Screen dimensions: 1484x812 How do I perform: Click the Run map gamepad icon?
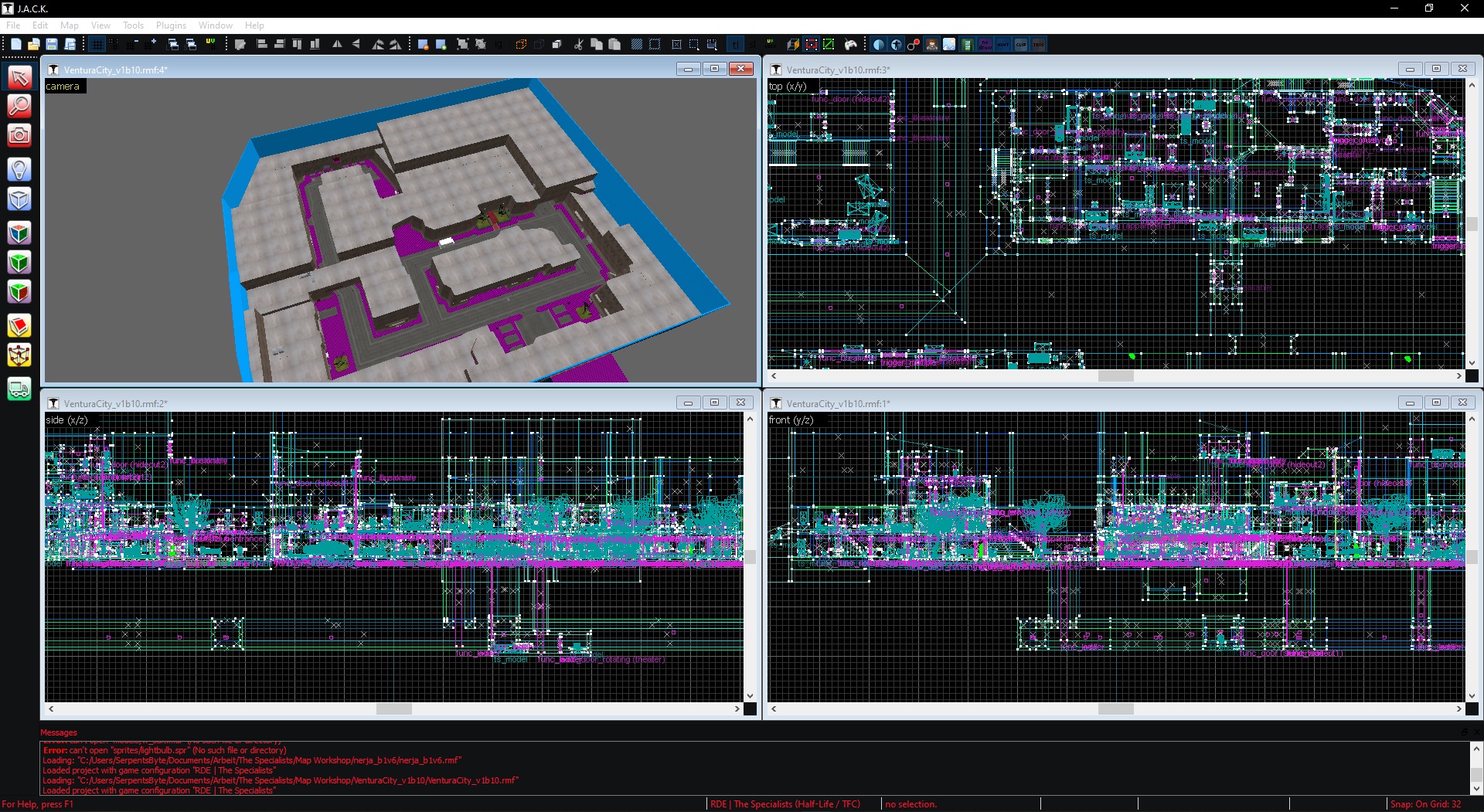click(x=851, y=45)
